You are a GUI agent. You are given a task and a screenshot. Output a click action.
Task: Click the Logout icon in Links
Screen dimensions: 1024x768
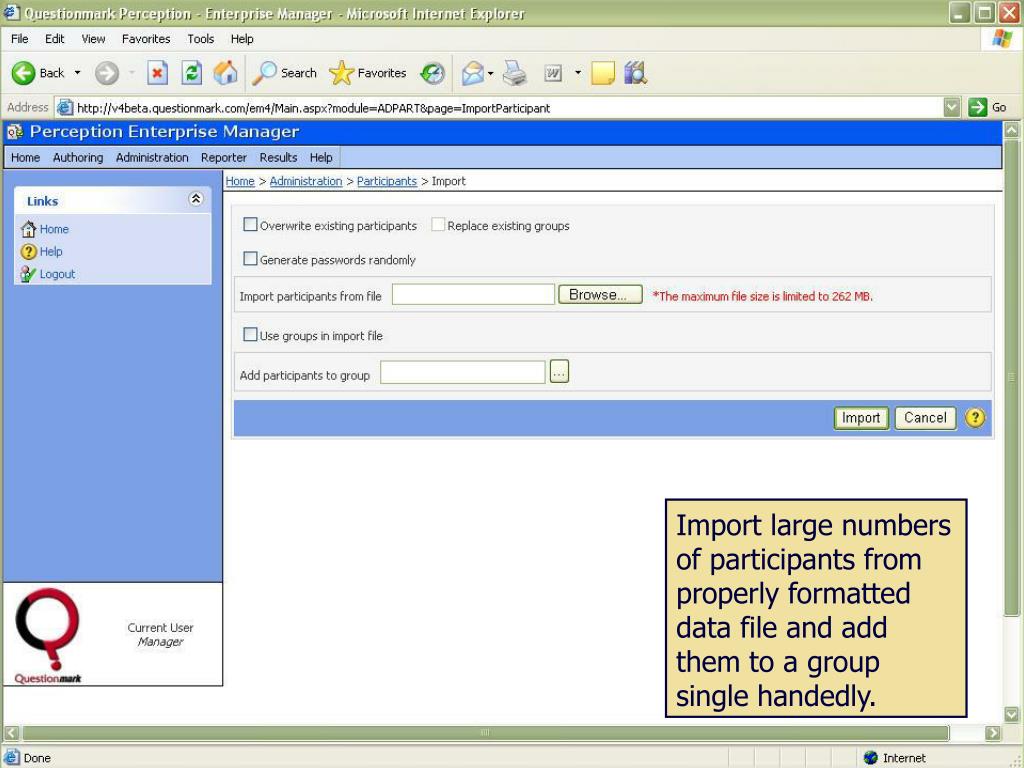[28, 274]
